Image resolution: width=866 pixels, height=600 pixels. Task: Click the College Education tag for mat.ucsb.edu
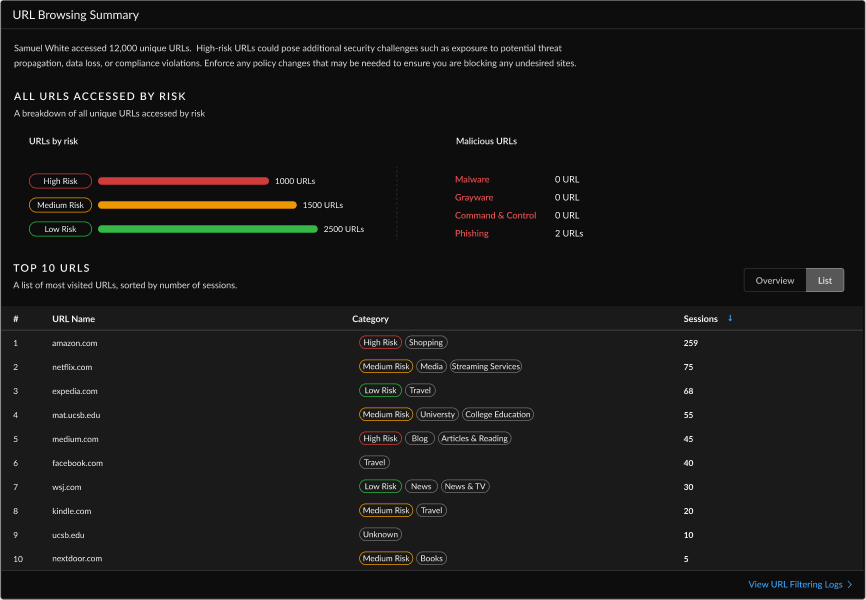pos(498,414)
